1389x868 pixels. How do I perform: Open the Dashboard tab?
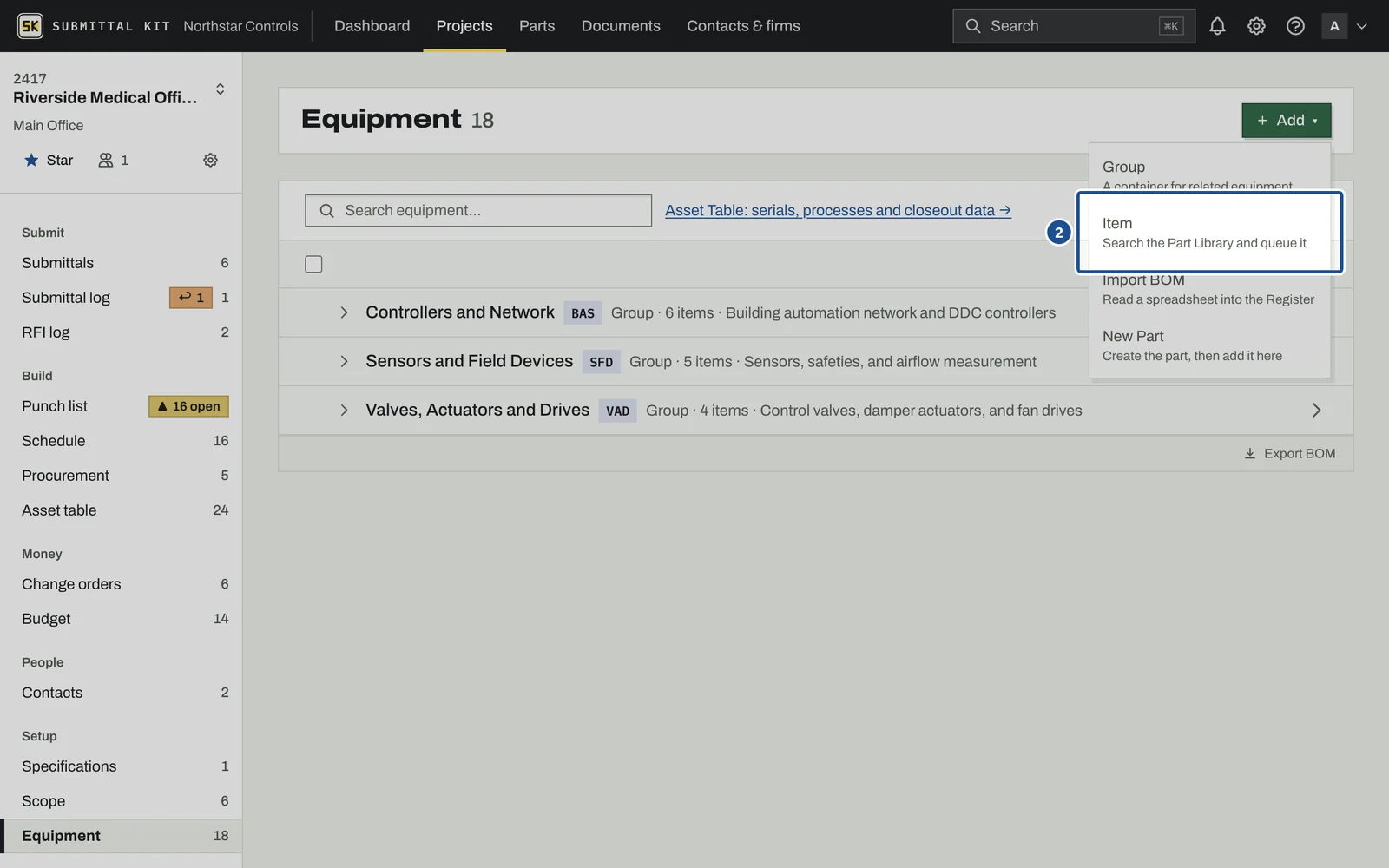click(x=372, y=26)
